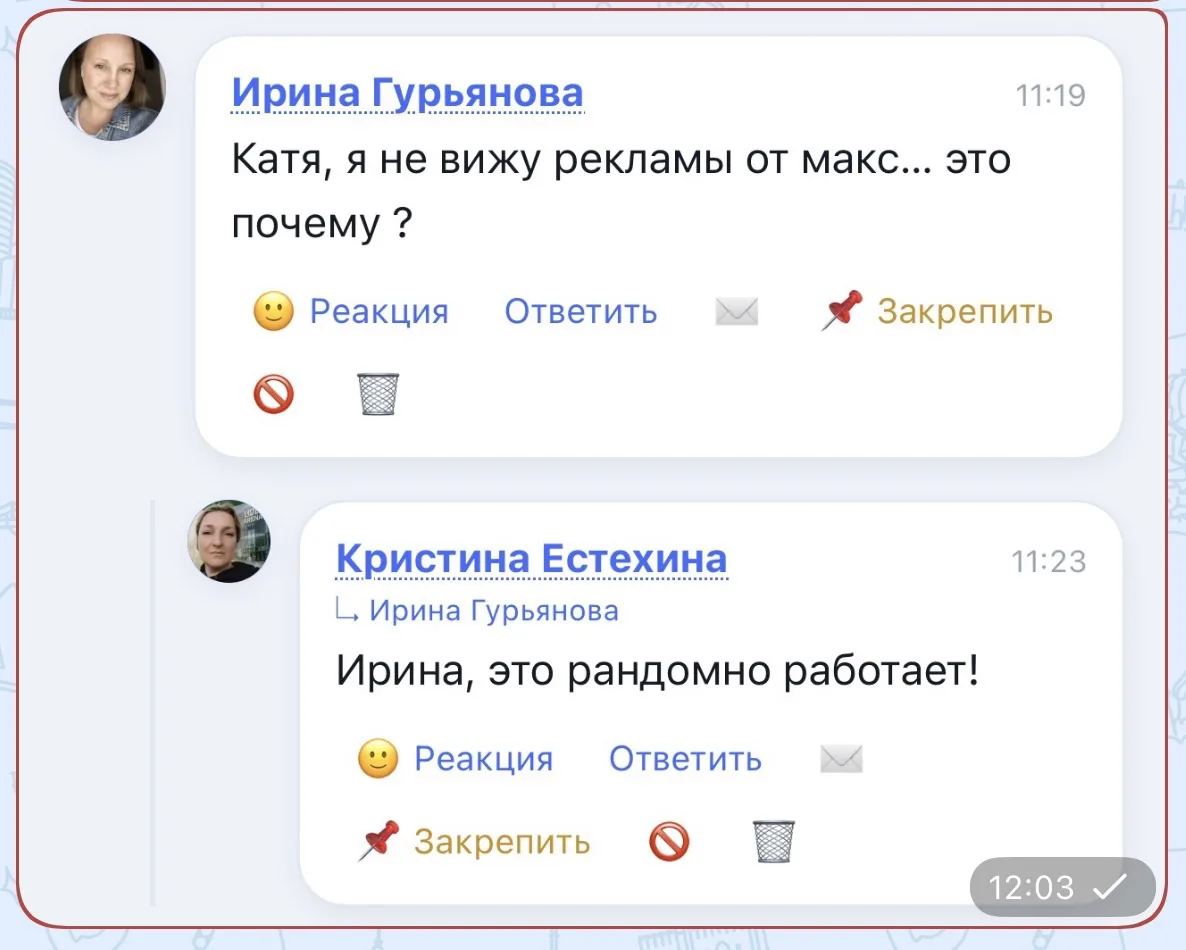This screenshot has height=950, width=1186.
Task: Click Ирина Гурьянова's round avatar photo
Action: tap(113, 87)
